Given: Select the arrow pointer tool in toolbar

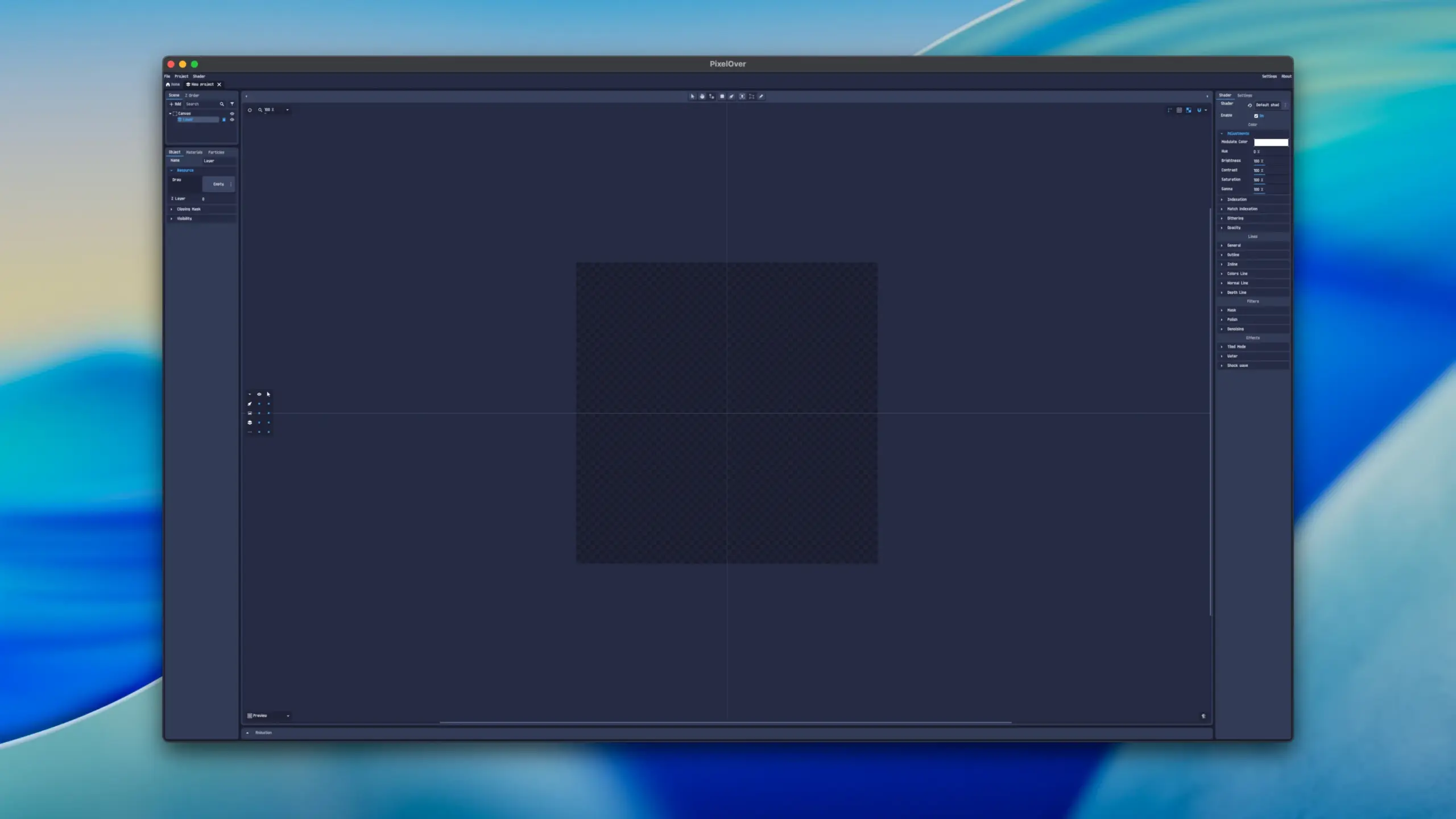Looking at the screenshot, I should click(692, 97).
